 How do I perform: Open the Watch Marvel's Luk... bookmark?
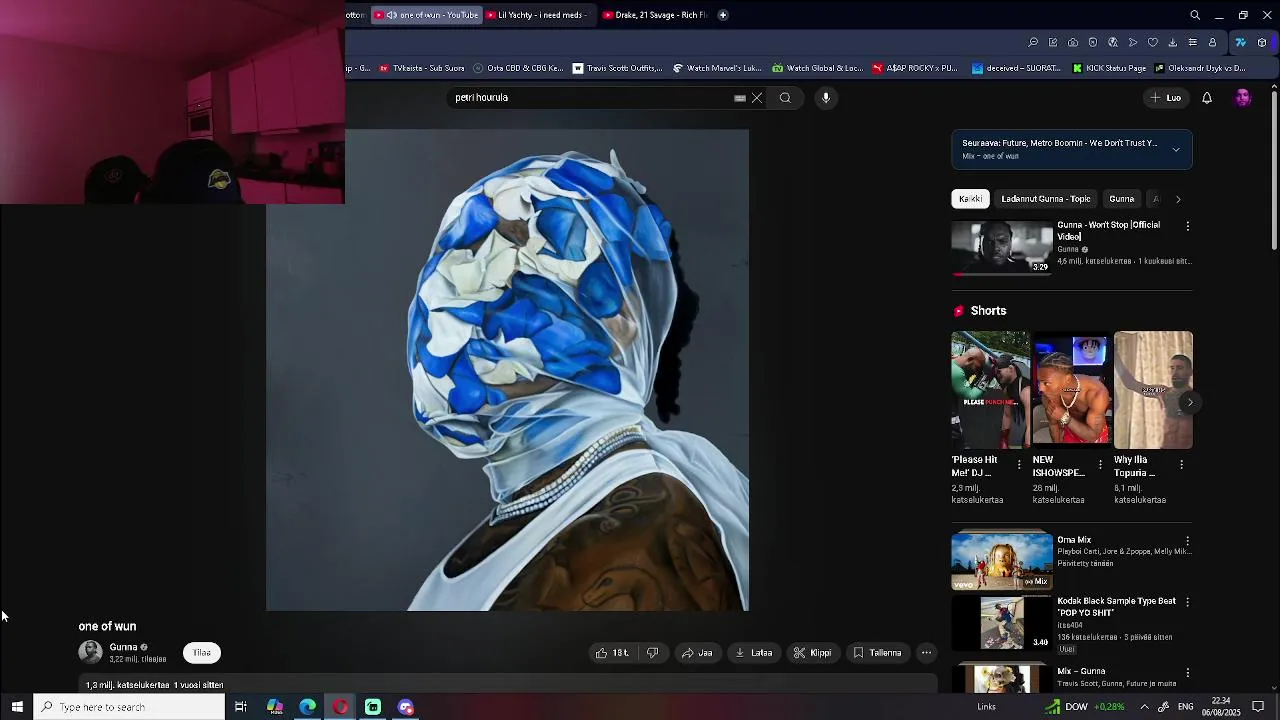(x=717, y=68)
